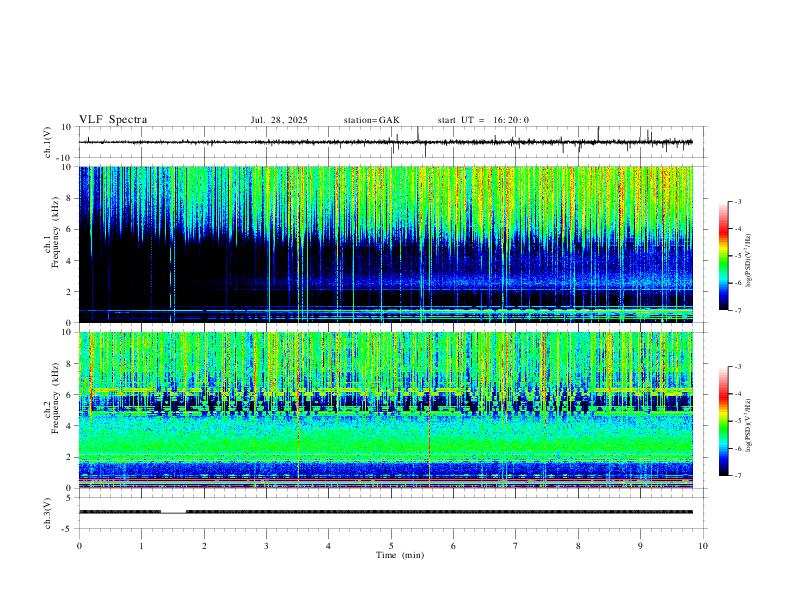
Task: Click time axis tick label "7"
Action: (516, 546)
